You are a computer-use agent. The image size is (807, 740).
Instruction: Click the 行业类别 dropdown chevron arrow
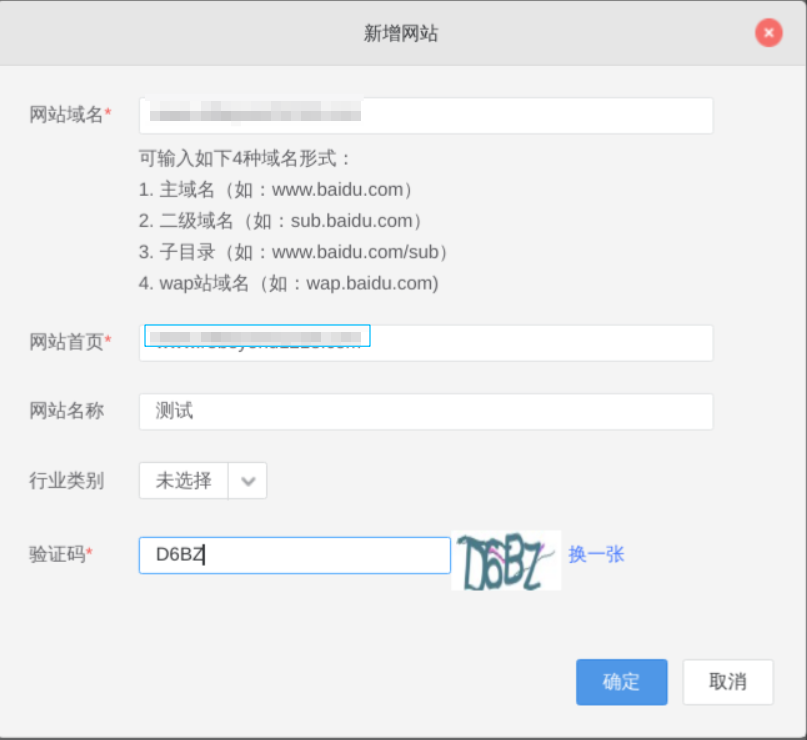(248, 481)
